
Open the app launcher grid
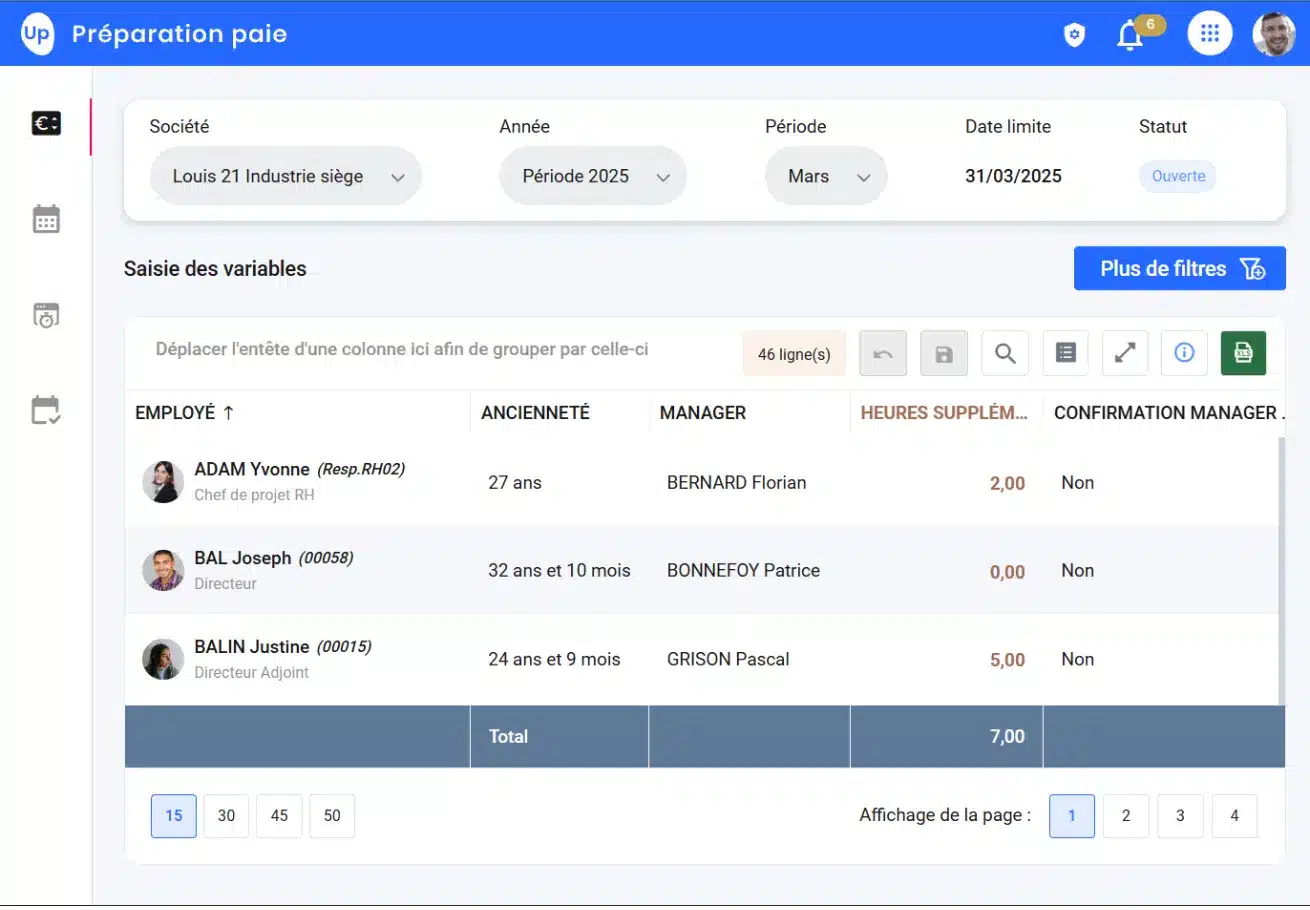click(x=1209, y=33)
